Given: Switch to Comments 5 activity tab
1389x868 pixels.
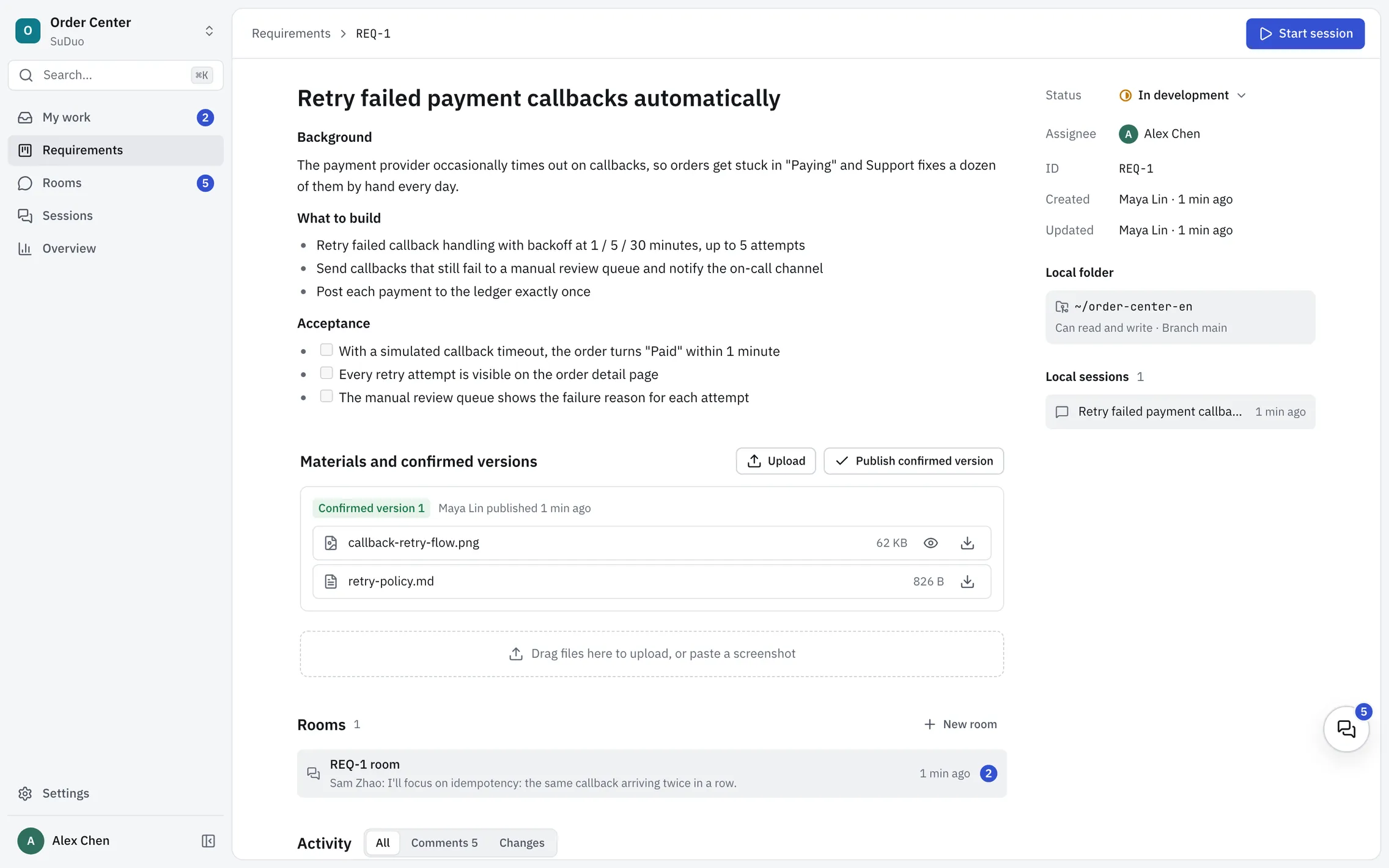Looking at the screenshot, I should 444,843.
